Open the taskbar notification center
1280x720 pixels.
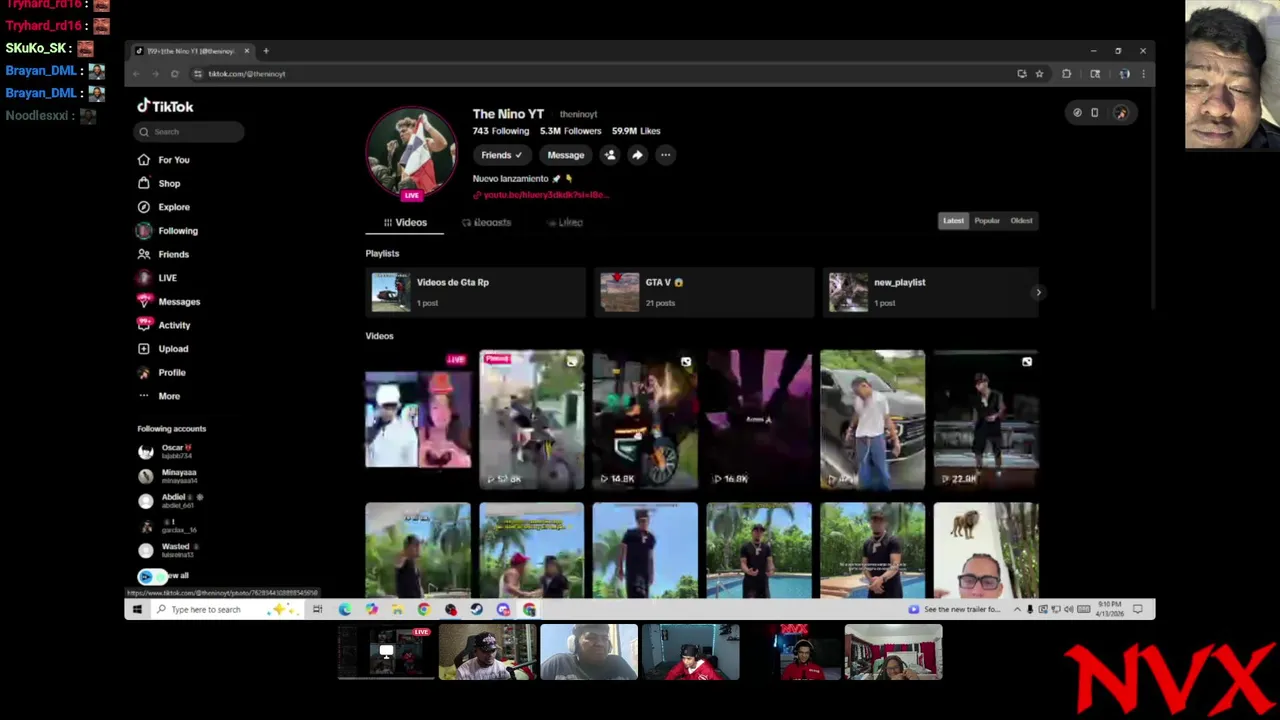click(1138, 609)
